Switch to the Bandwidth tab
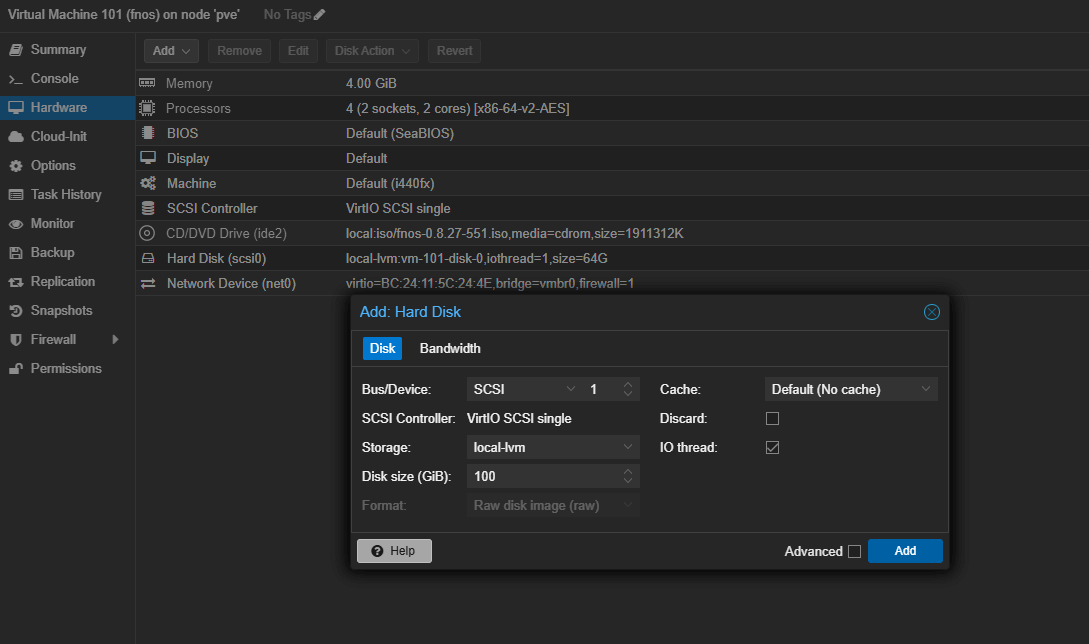Viewport: 1089px width, 644px height. pyautogui.click(x=450, y=349)
